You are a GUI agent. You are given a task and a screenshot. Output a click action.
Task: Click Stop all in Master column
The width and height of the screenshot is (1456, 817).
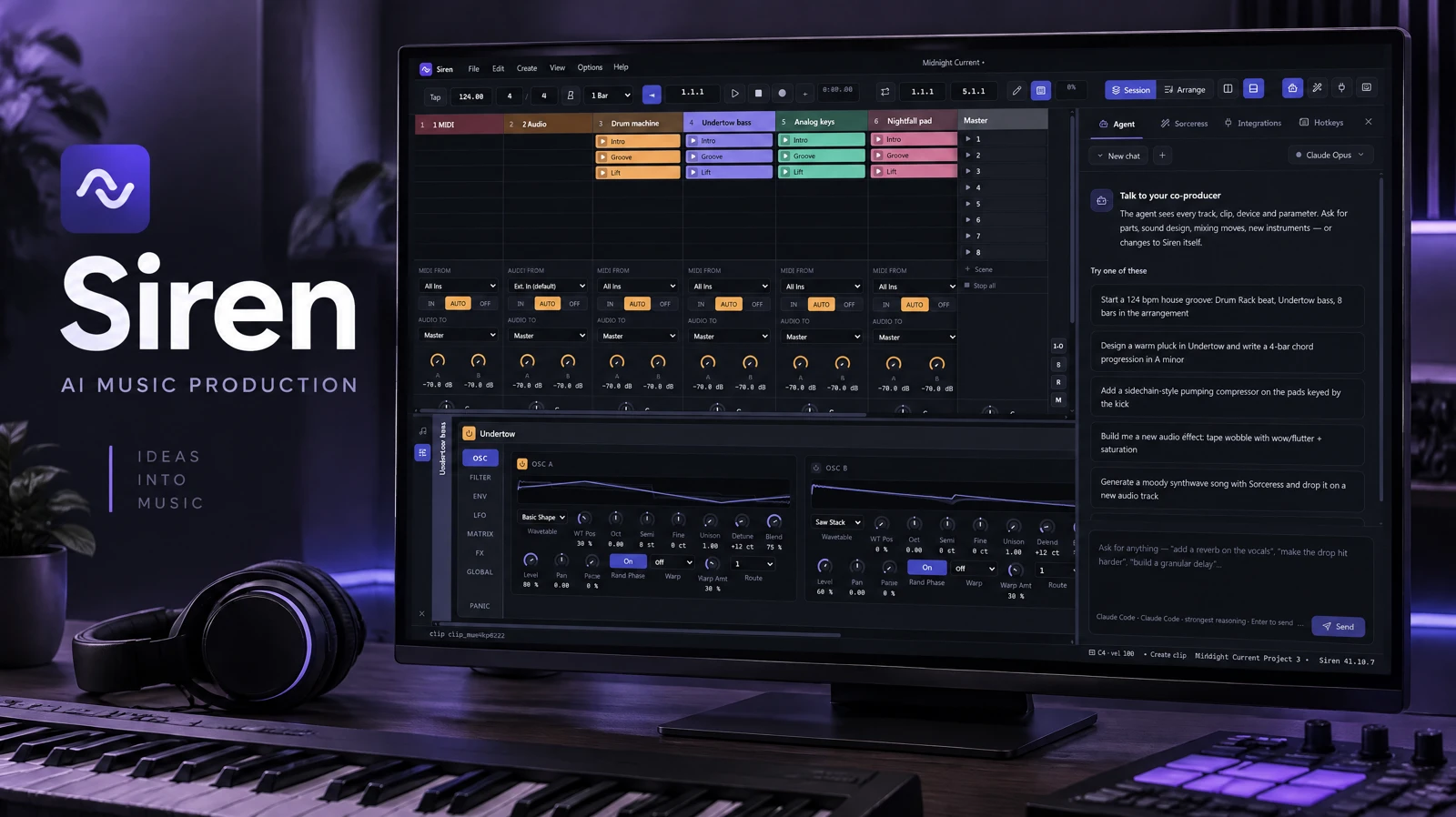coord(979,286)
